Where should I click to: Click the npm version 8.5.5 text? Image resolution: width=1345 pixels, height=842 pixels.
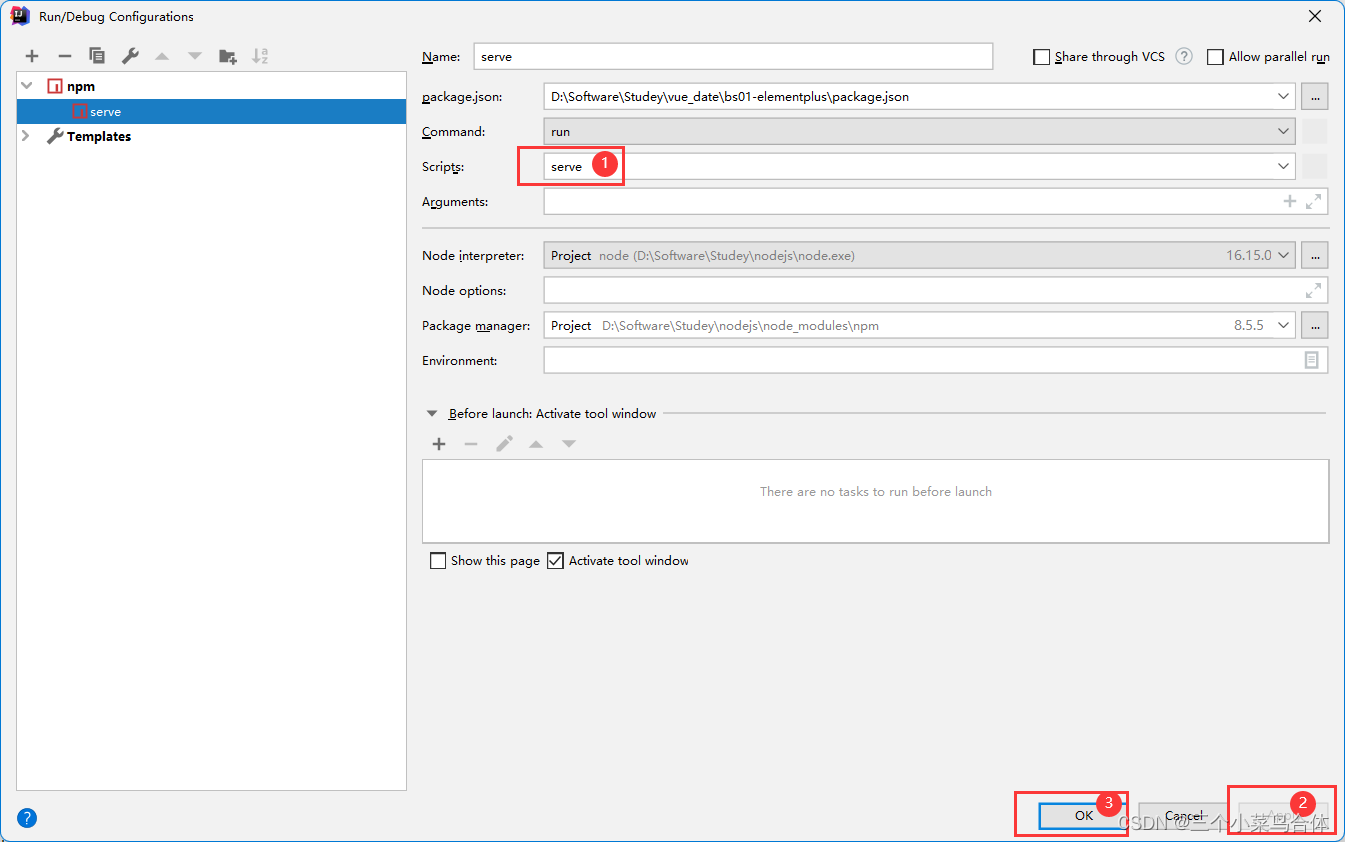[1249, 326]
